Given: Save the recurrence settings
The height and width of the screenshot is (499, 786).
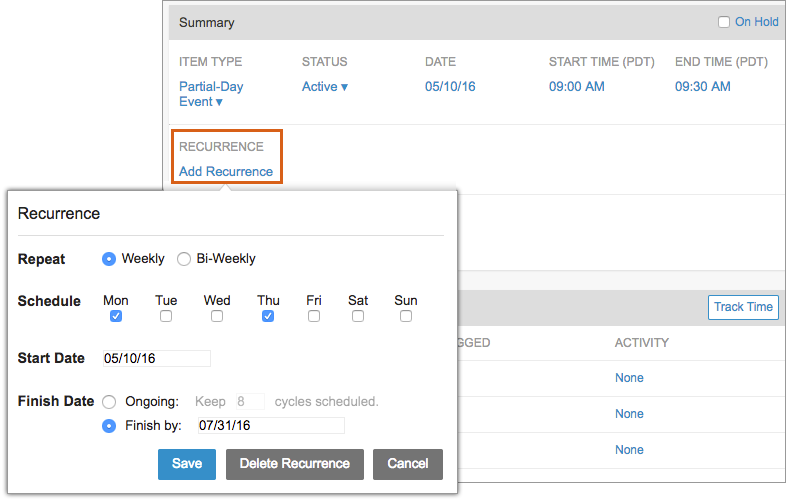Looking at the screenshot, I should click(187, 464).
